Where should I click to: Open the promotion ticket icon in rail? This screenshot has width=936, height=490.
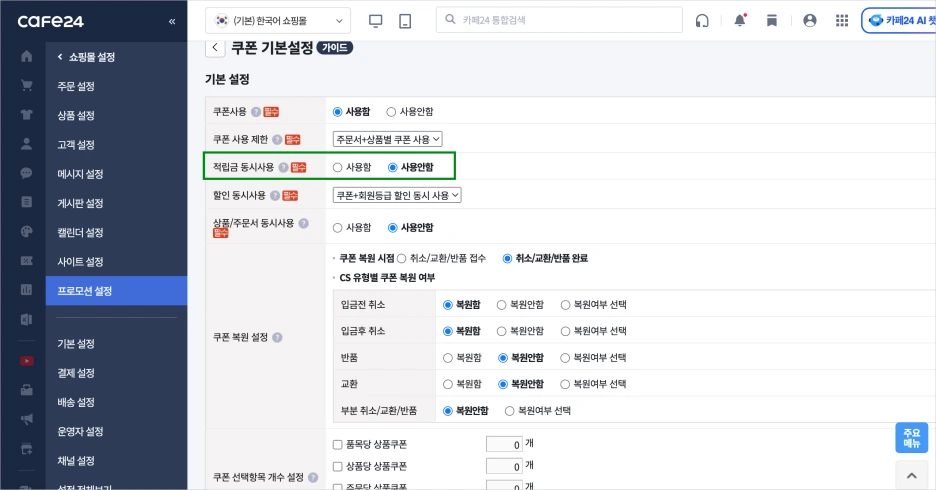(x=27, y=261)
